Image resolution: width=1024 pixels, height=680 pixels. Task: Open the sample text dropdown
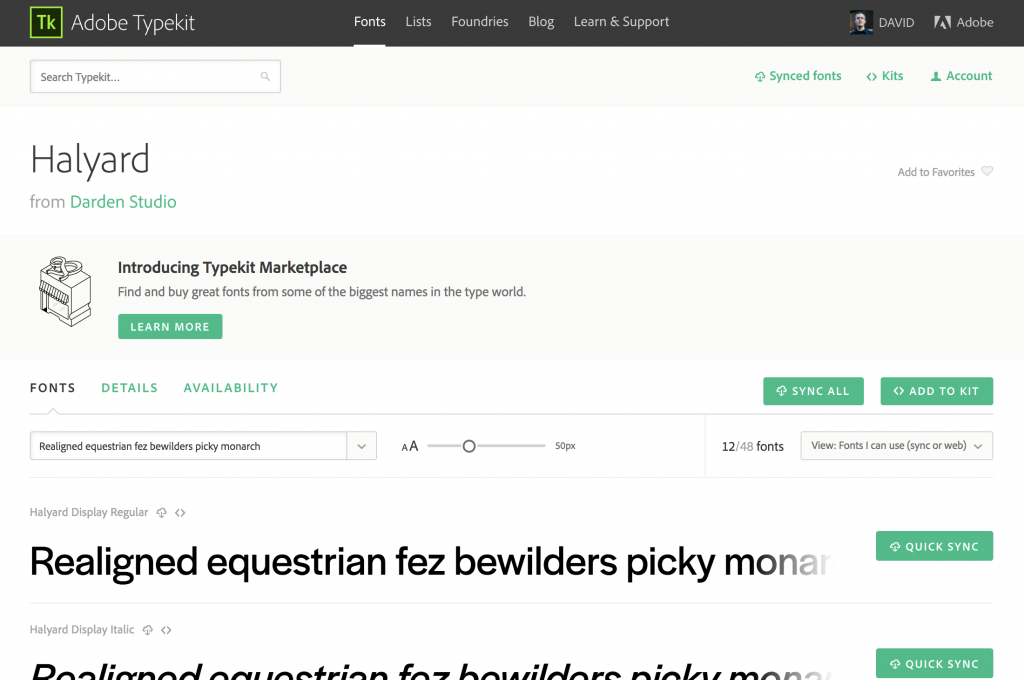(x=361, y=446)
